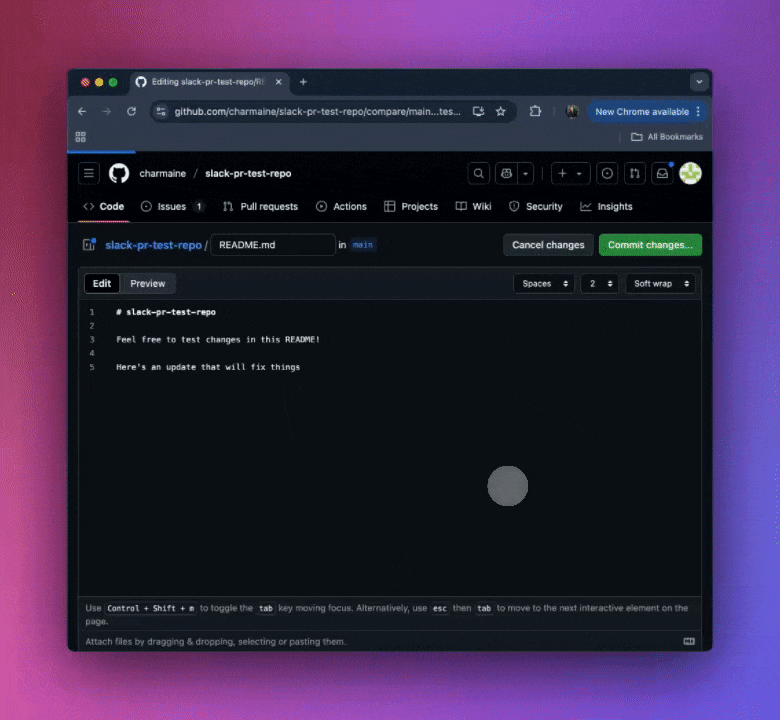This screenshot has width=780, height=720.
Task: Expand the tab search dropdown arrow
Action: 699,82
